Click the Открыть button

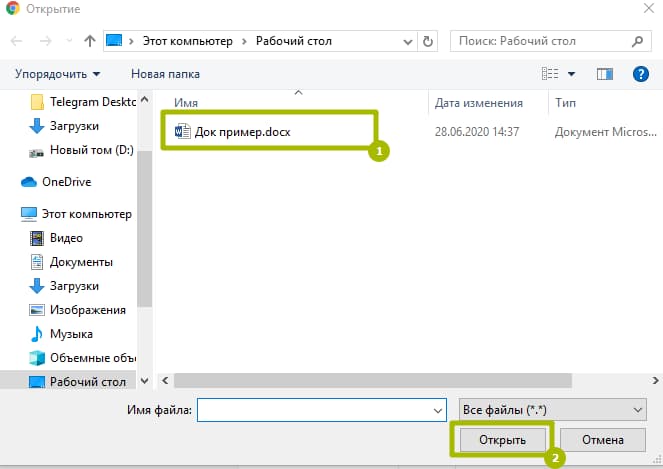click(x=502, y=440)
